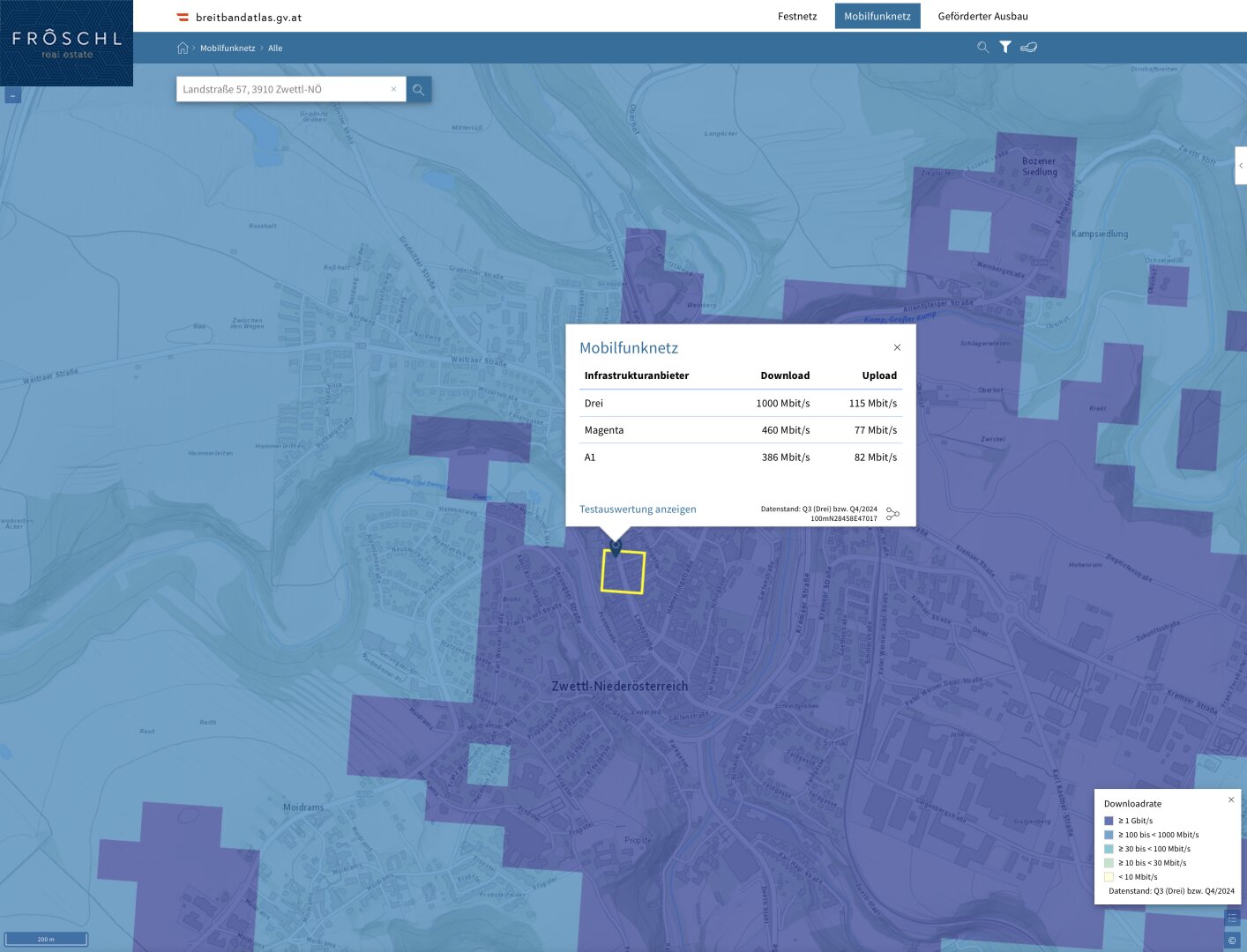Open the Testauswertung anzeigen link
The image size is (1247, 952).
pos(638,509)
